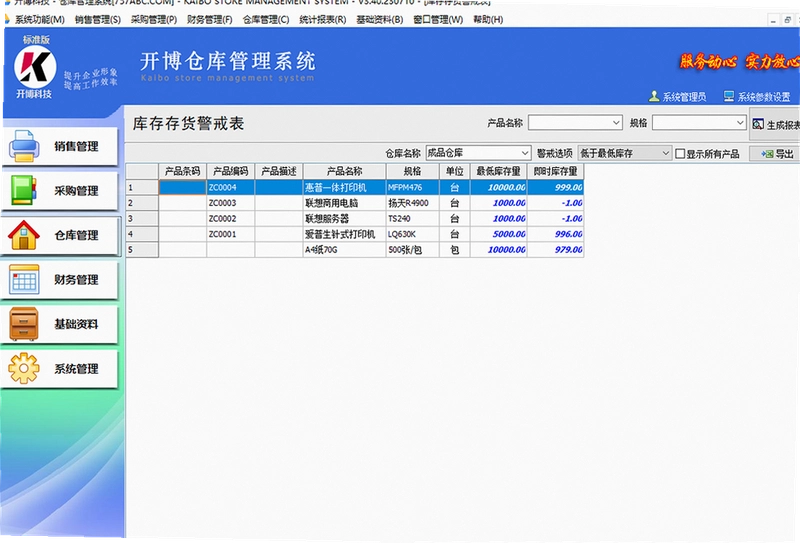The height and width of the screenshot is (543, 800).
Task: Select the 联想商用电脑 table row
Action: 355,203
